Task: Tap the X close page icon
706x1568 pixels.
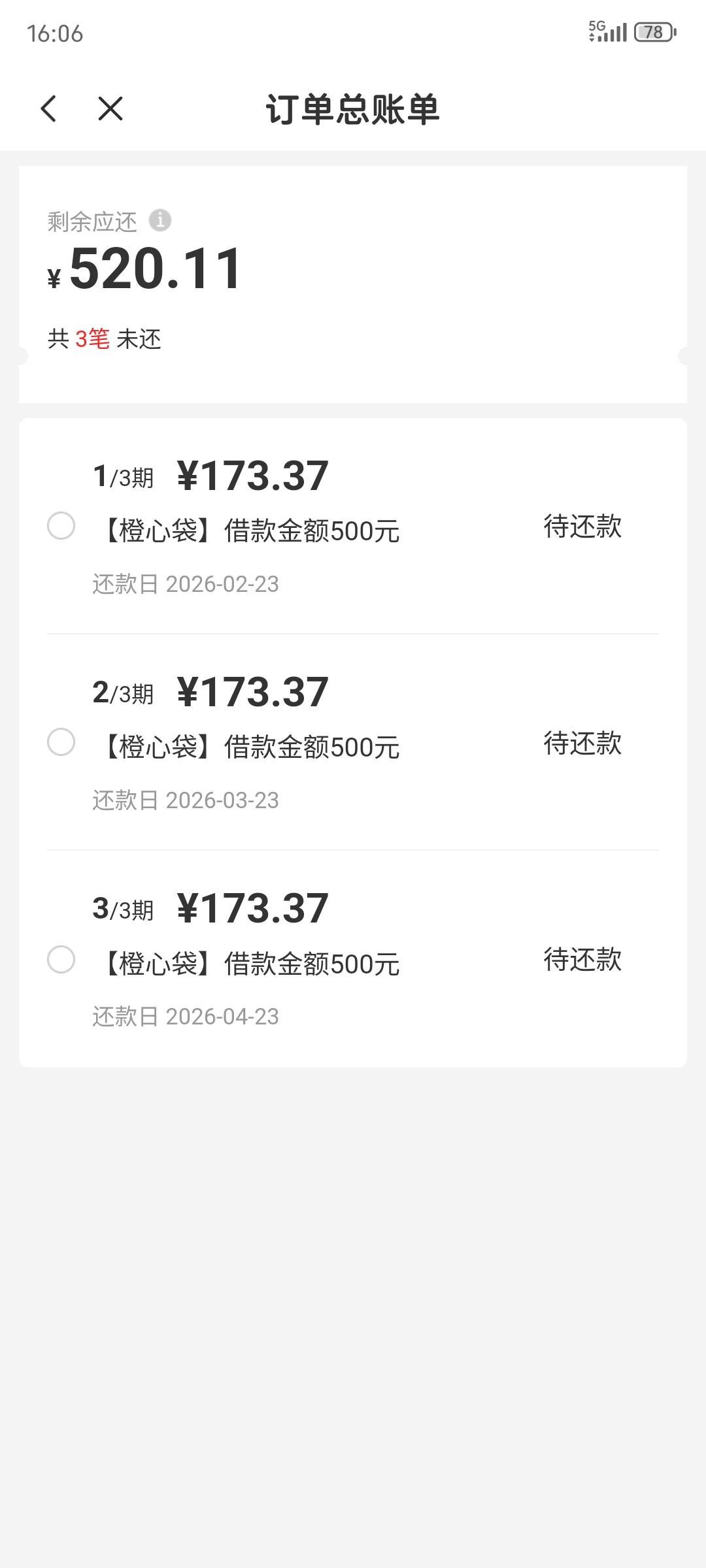Action: [110, 108]
